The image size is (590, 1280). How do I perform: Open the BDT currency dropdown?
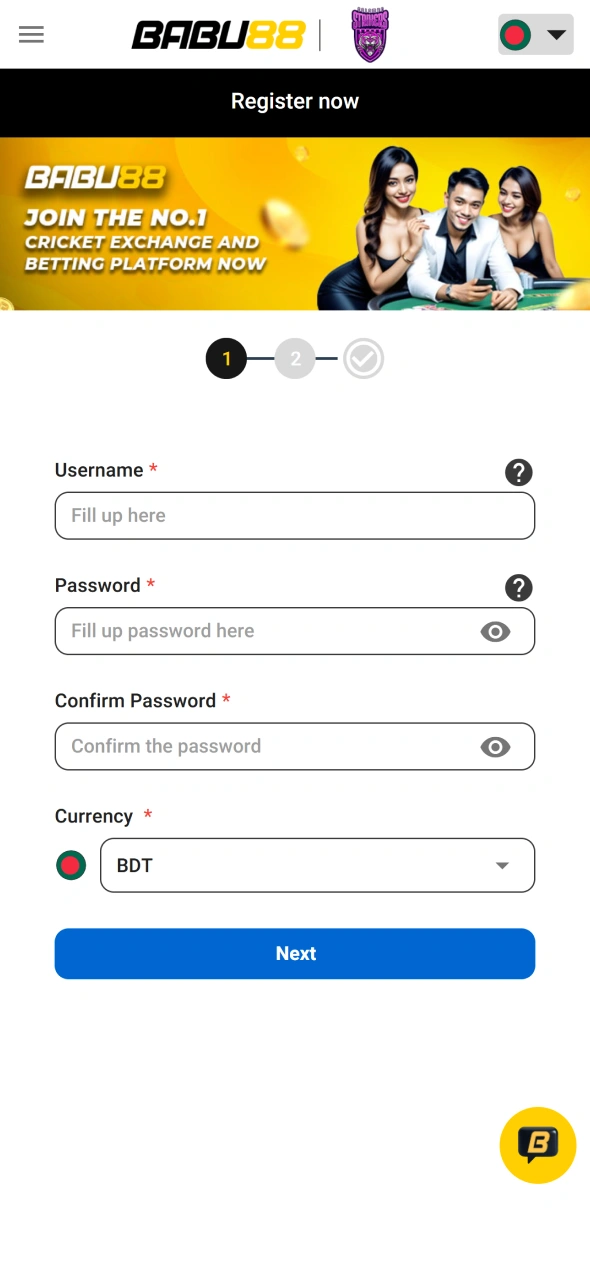317,865
